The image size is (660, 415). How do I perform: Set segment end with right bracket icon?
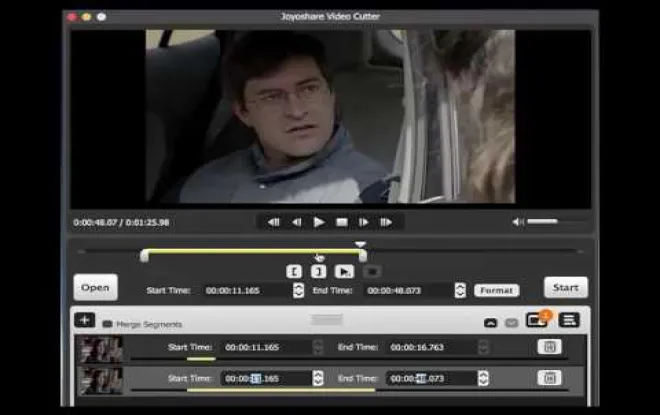pos(319,271)
